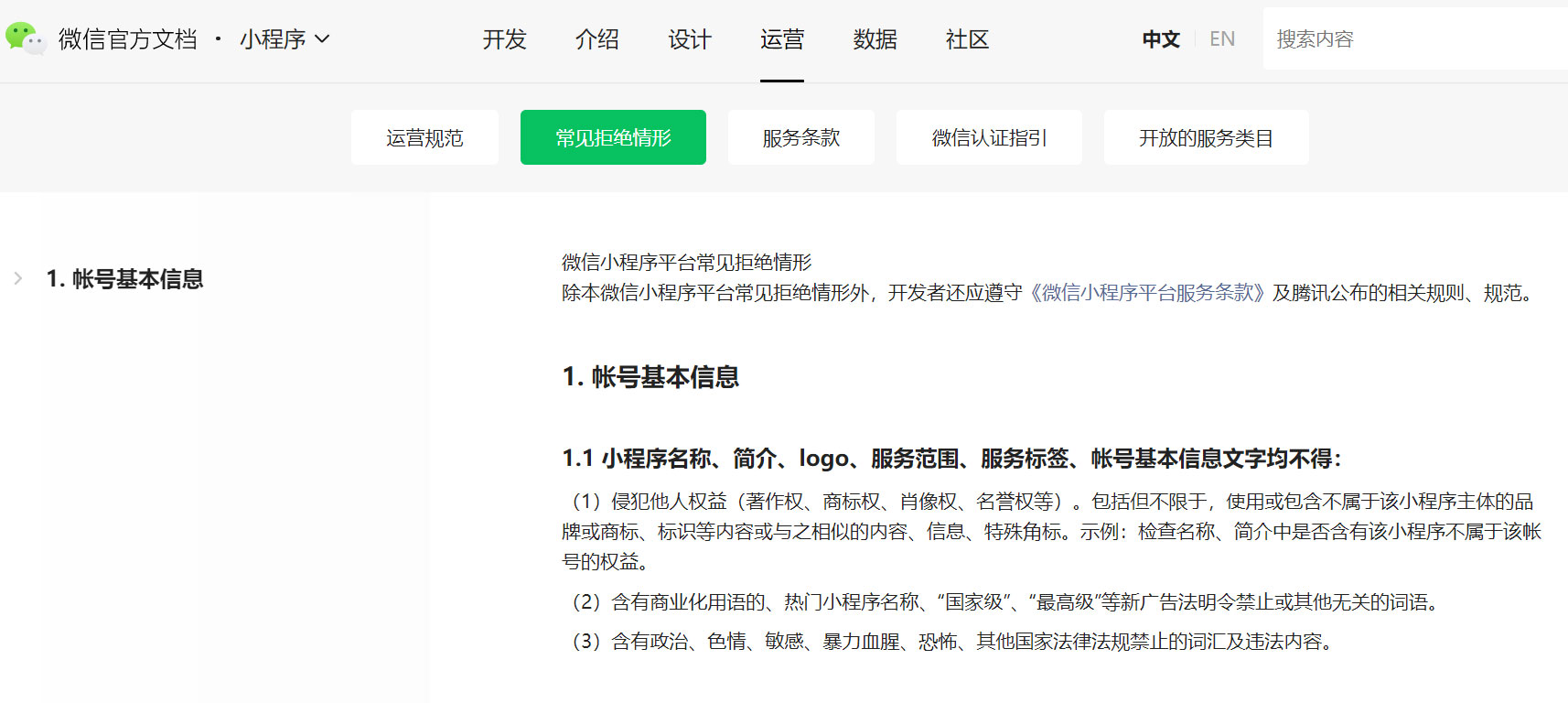Switch language to EN
This screenshot has width=1568, height=703.
1222,39
